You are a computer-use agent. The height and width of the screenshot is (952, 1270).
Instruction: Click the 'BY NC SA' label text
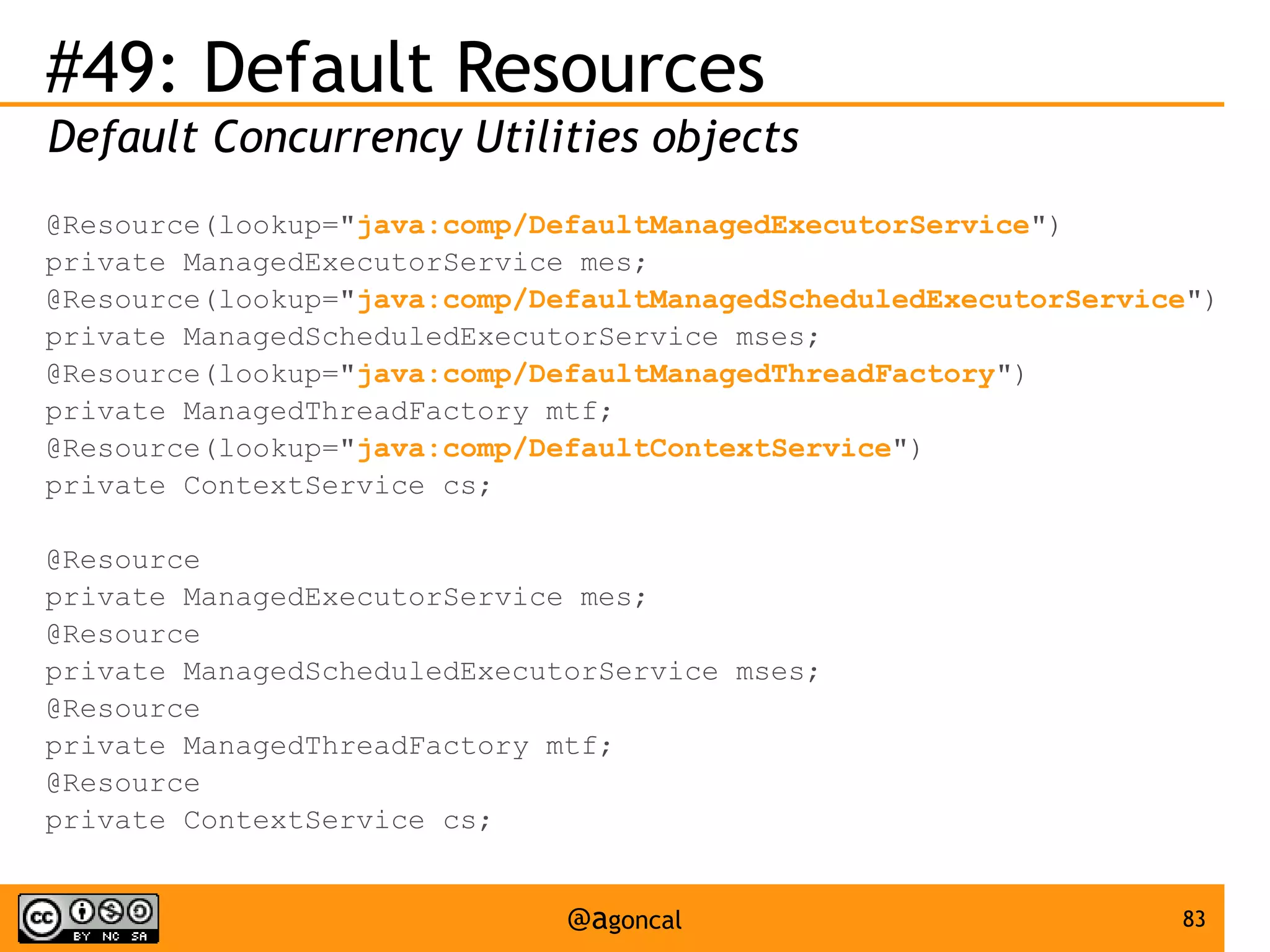tap(110, 936)
